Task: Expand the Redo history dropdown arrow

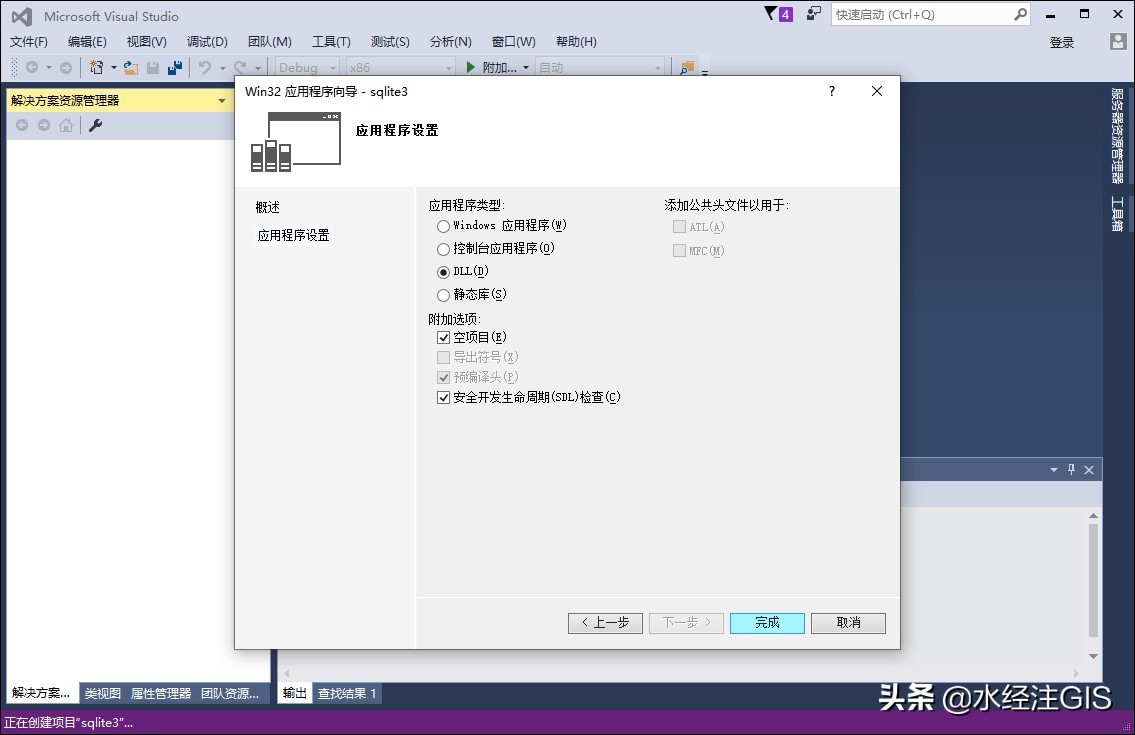Action: 258,67
